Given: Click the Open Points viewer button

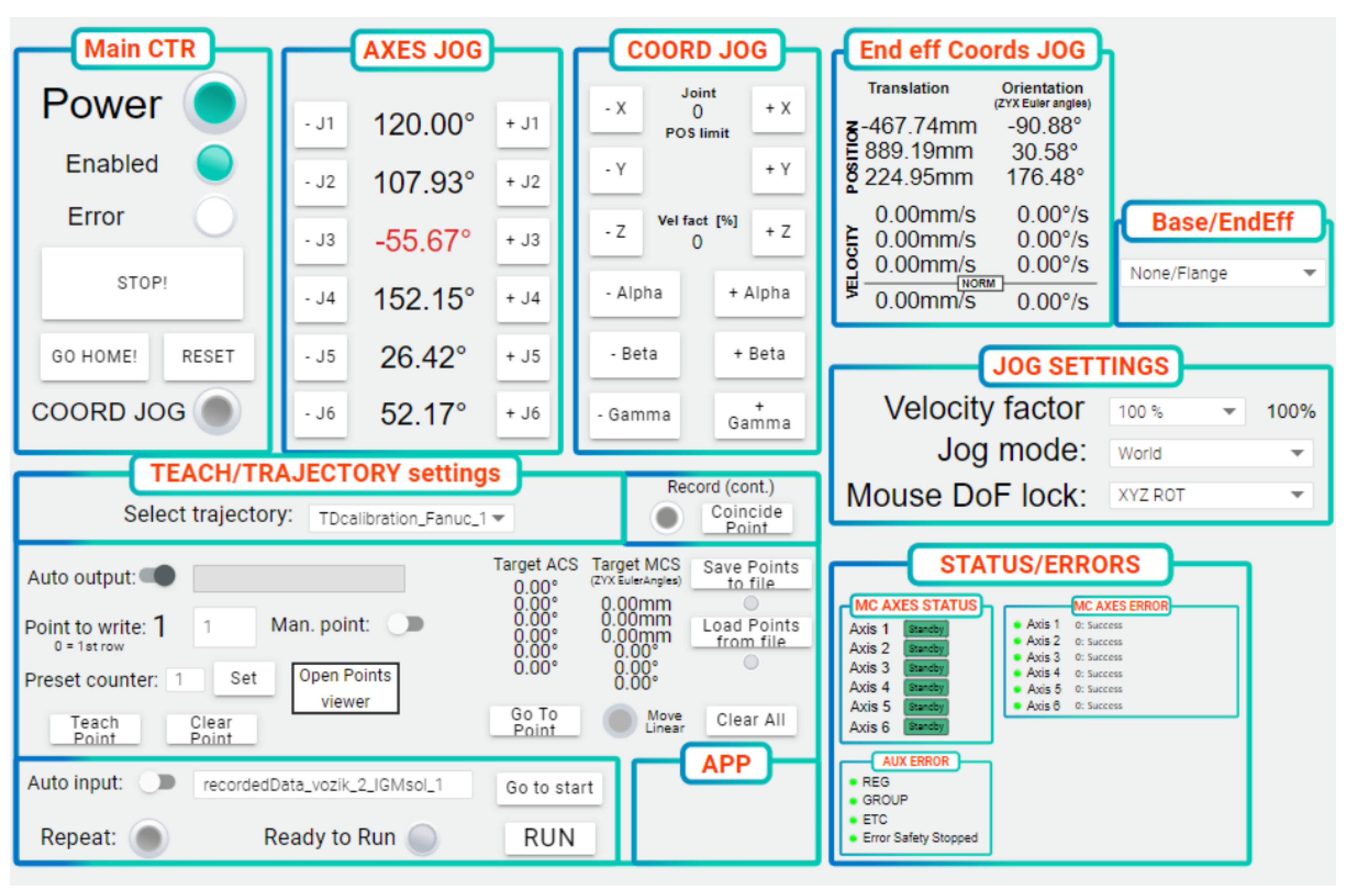Looking at the screenshot, I should pos(345,689).
